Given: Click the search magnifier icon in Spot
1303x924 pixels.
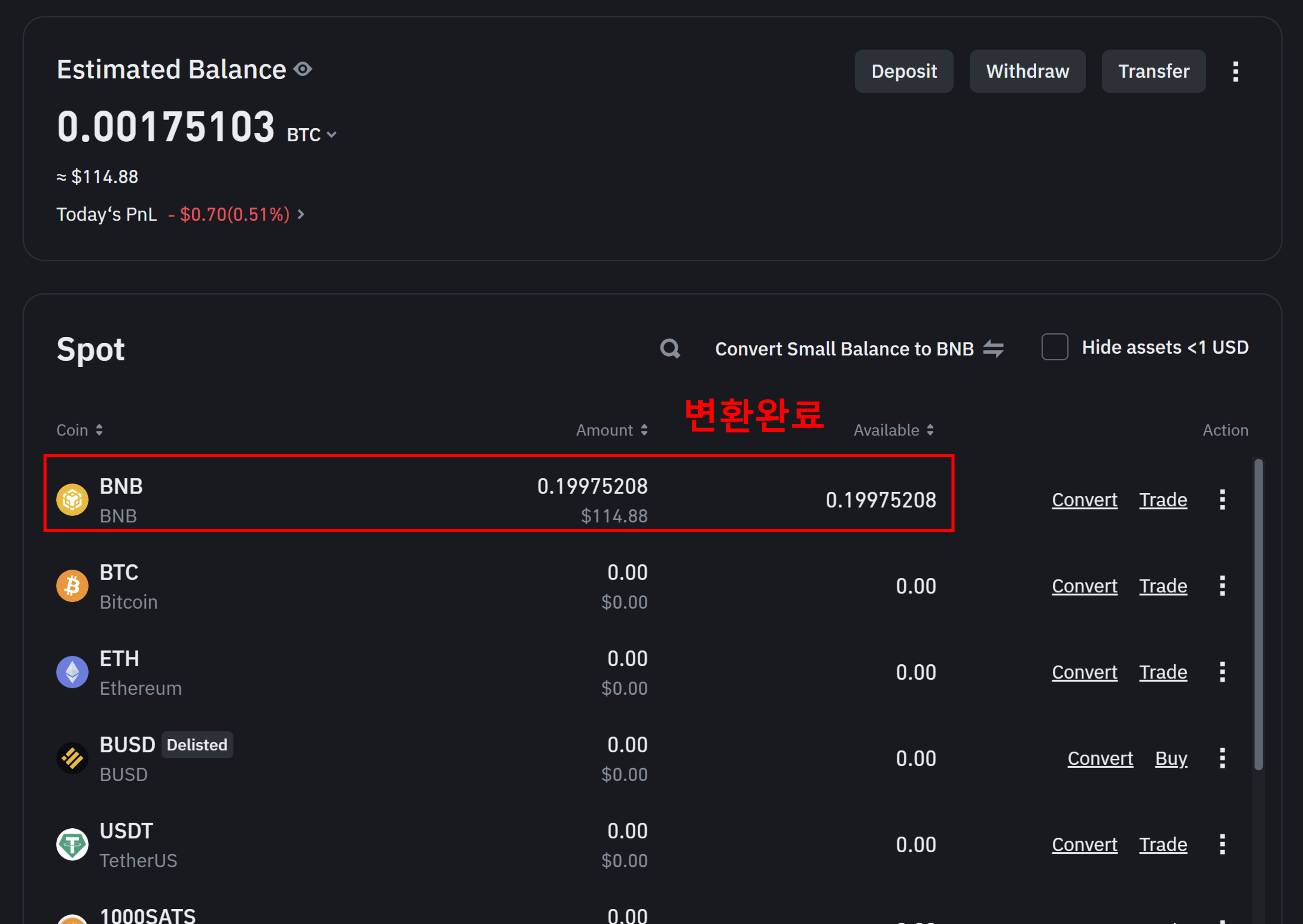Looking at the screenshot, I should 670,348.
